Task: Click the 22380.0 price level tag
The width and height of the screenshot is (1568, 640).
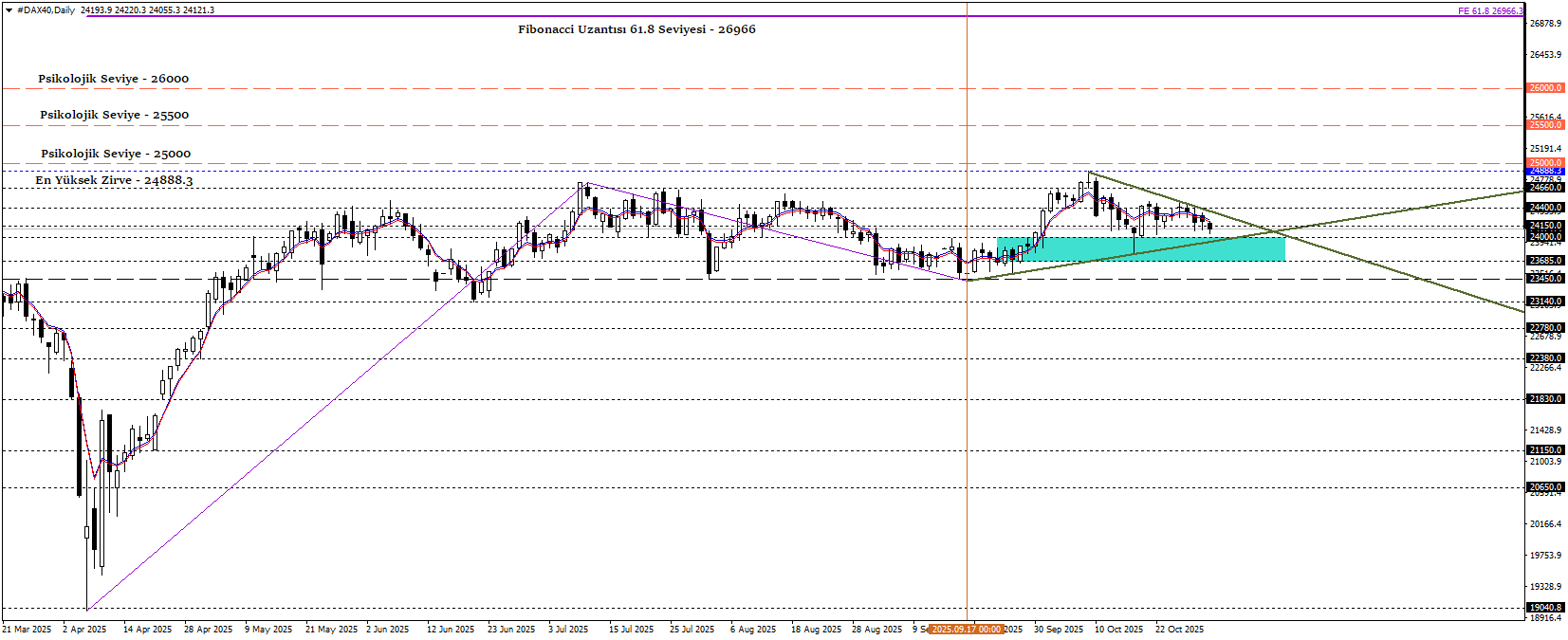Action: click(1545, 358)
